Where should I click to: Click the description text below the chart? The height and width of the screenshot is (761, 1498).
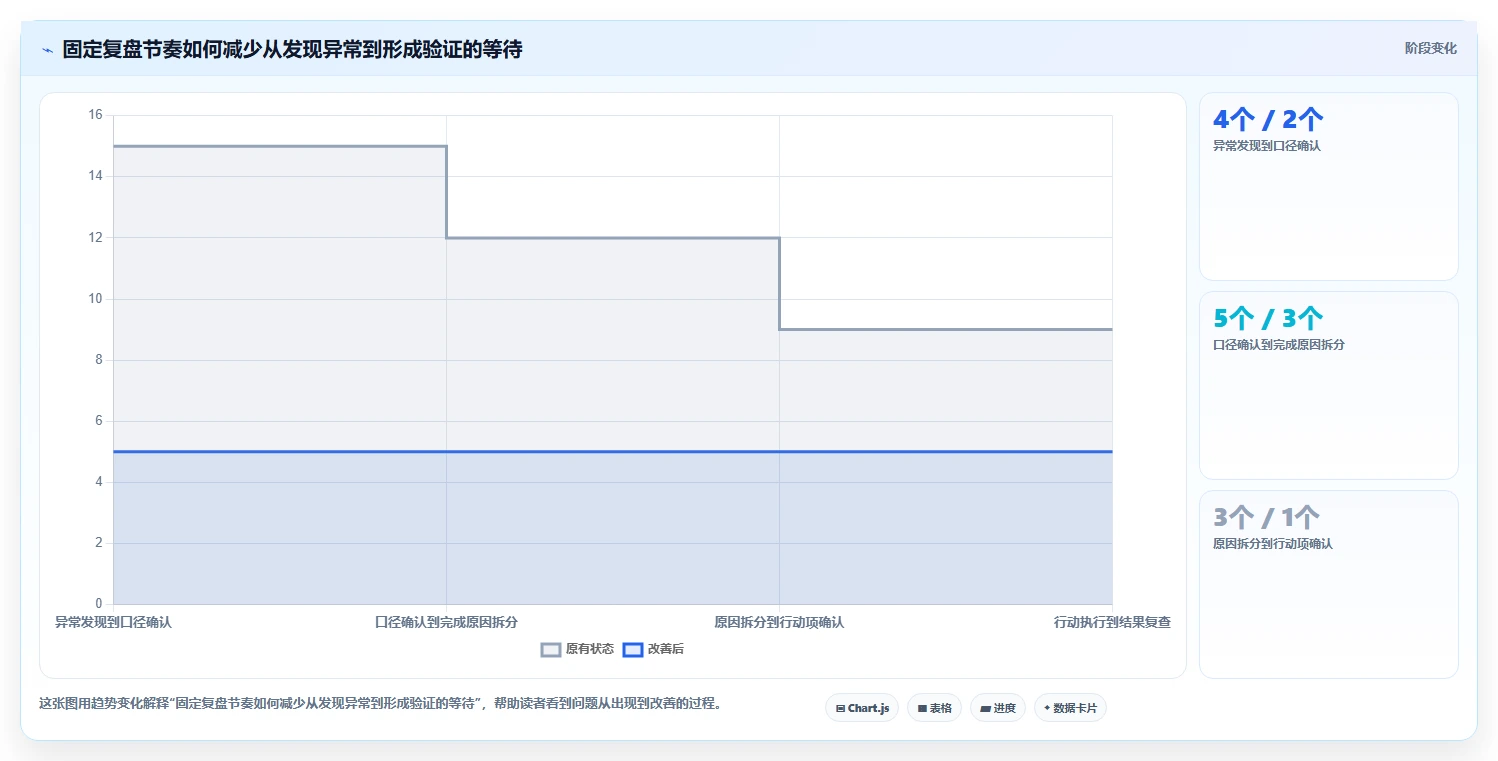[380, 703]
